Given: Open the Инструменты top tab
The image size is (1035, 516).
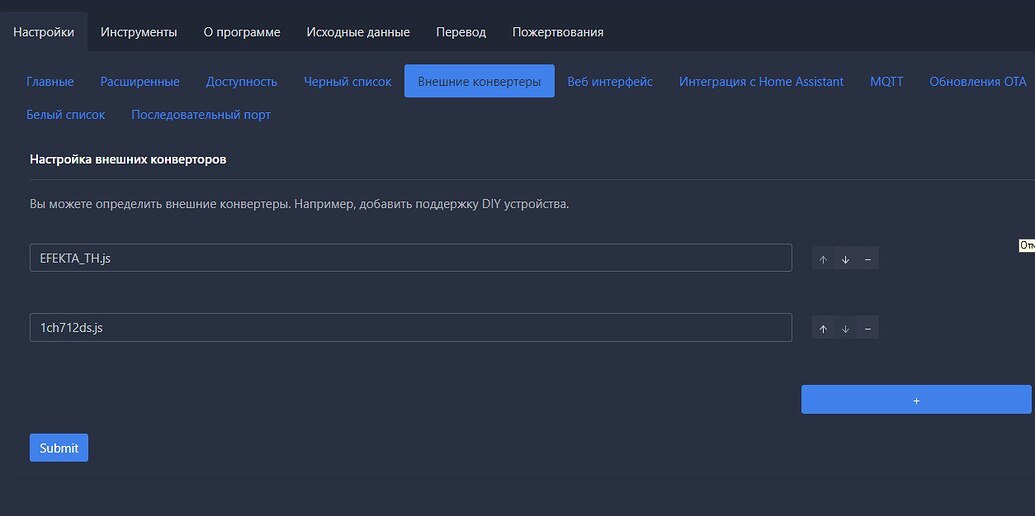Looking at the screenshot, I should (139, 32).
